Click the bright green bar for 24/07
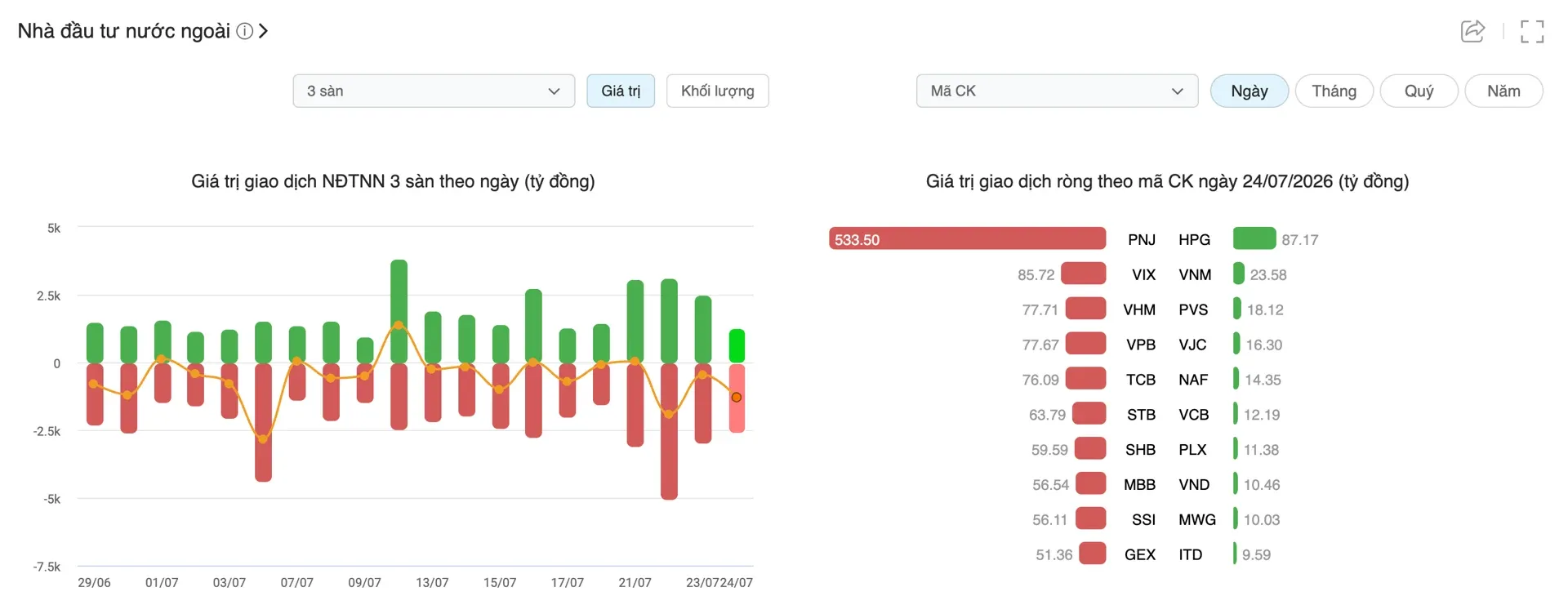Viewport: 1568px width, 605px height. coord(737,345)
